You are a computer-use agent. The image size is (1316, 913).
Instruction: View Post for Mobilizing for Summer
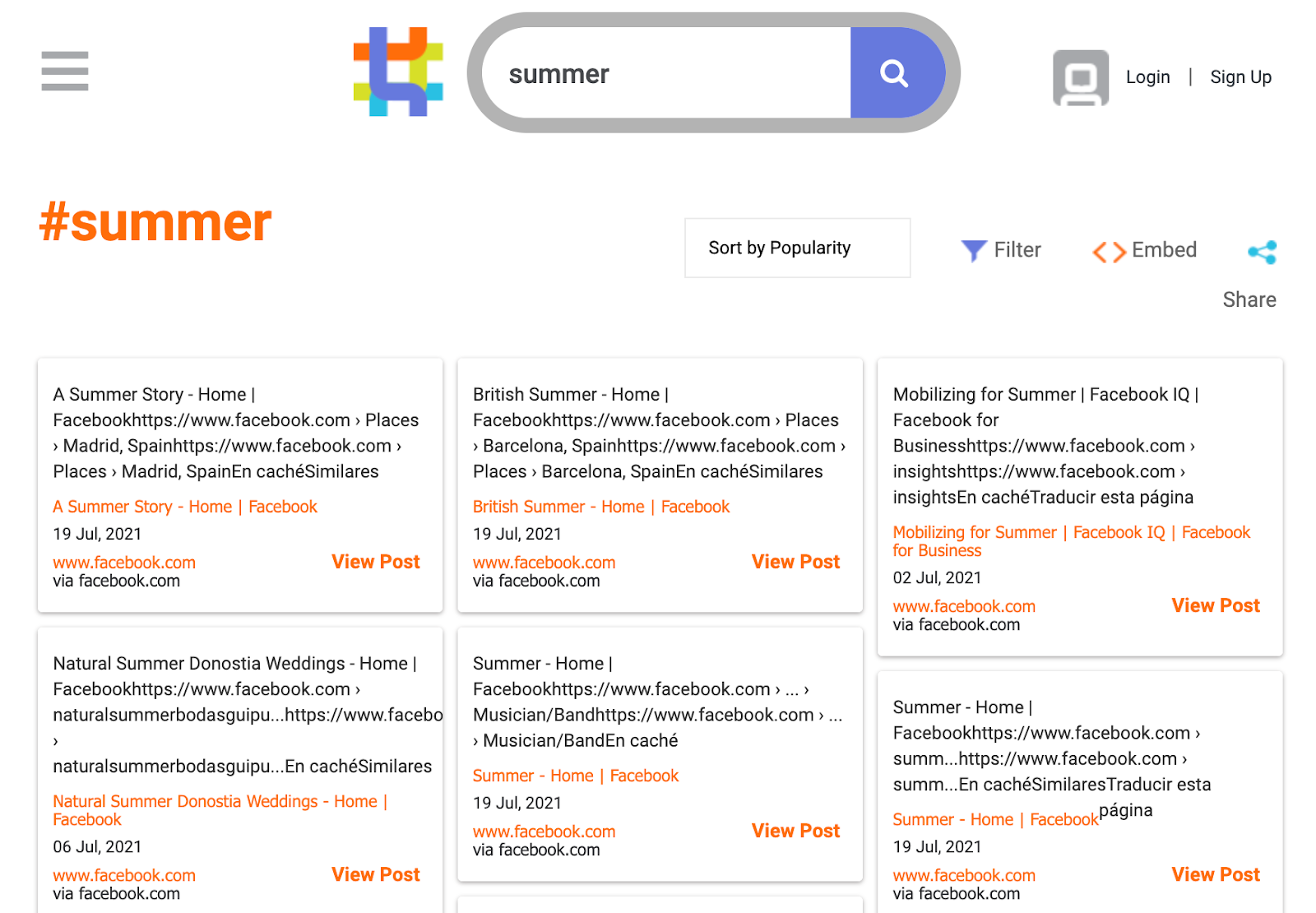pos(1216,605)
